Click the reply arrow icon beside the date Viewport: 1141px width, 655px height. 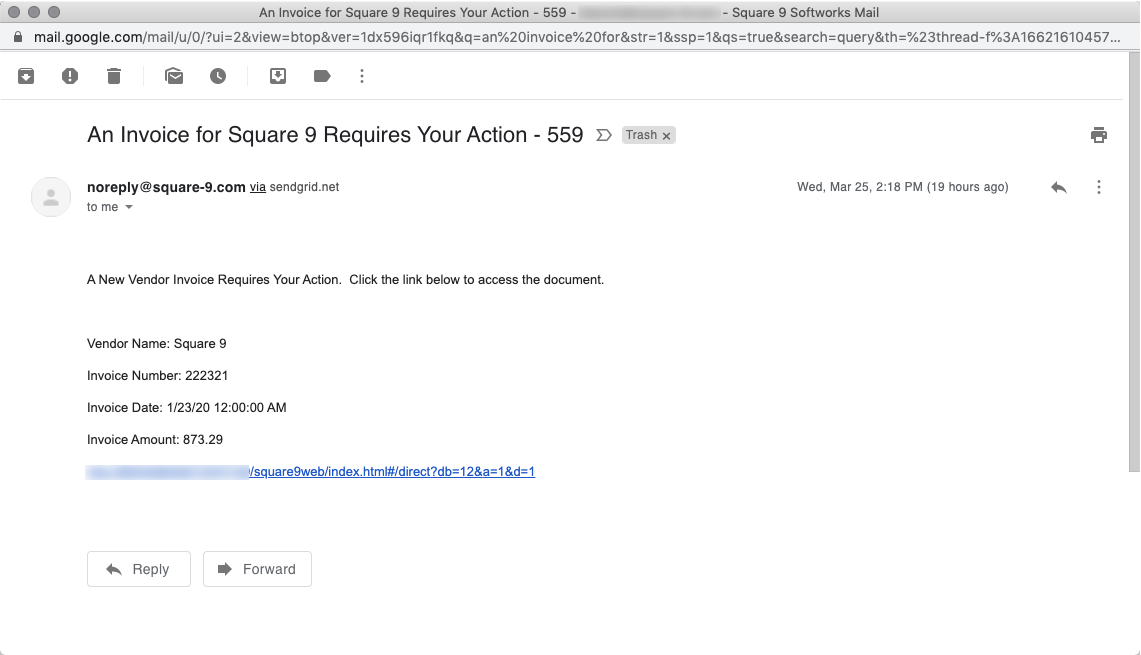[x=1059, y=187]
